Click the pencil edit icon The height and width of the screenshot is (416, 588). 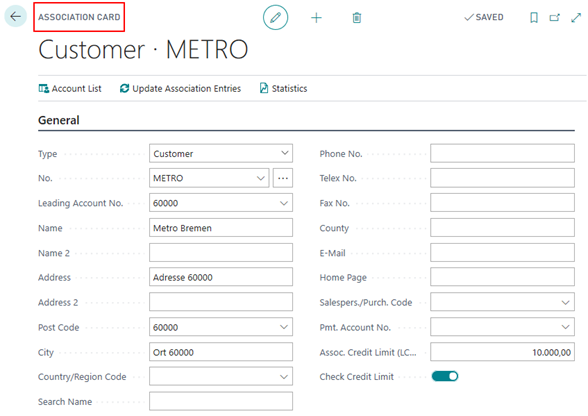click(x=276, y=17)
